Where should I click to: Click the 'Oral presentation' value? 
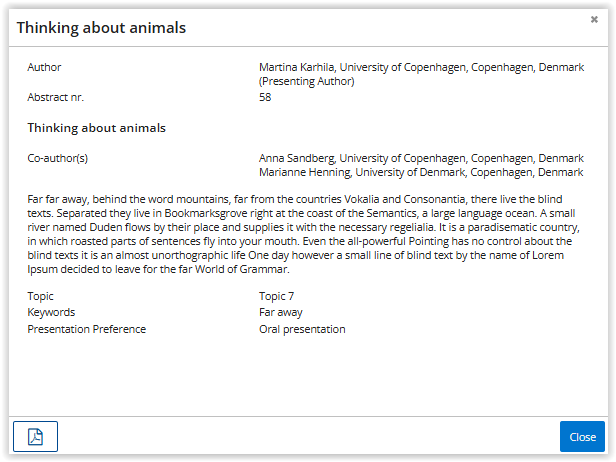(302, 329)
